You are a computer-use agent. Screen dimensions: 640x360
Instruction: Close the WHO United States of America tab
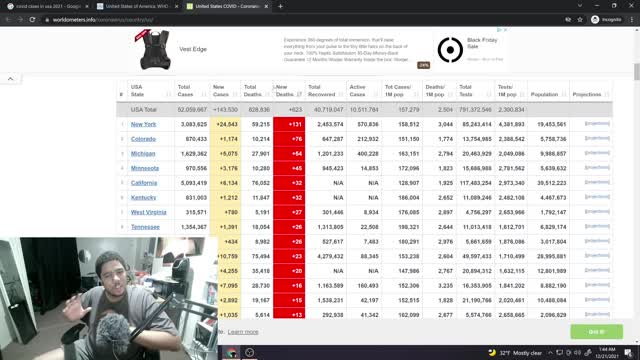[176, 6]
